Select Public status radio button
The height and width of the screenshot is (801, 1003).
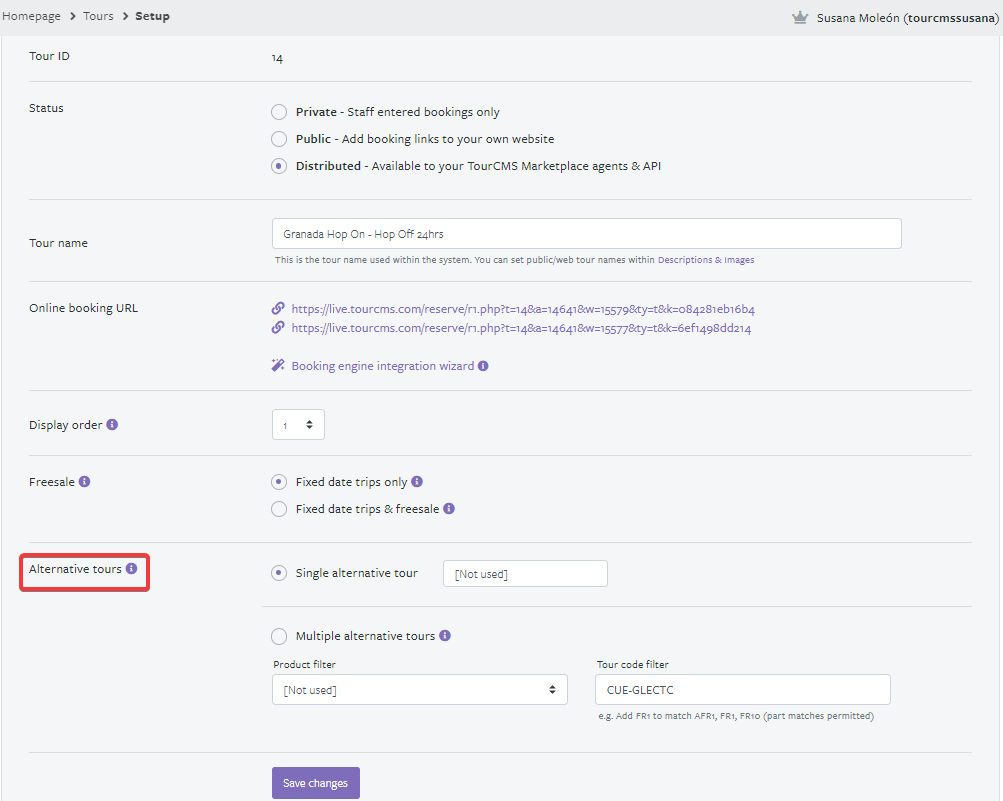[x=279, y=139]
